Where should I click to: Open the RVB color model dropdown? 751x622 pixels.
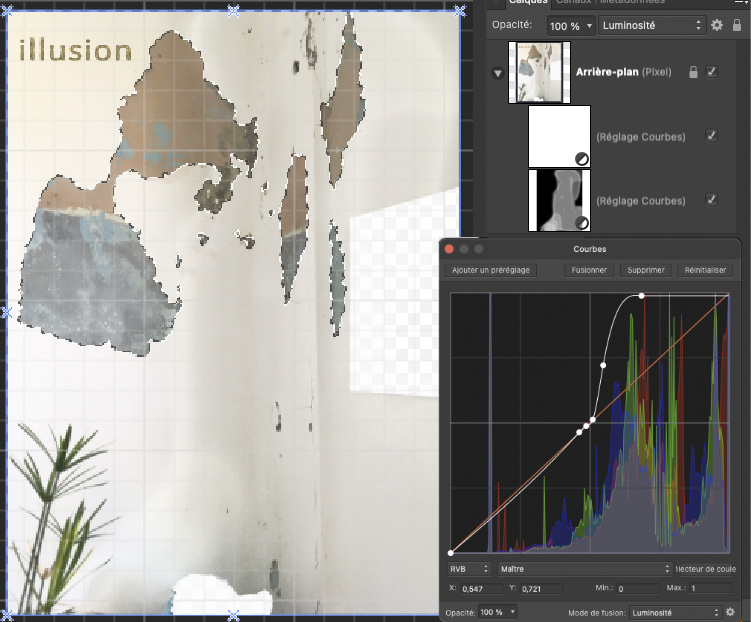(469, 569)
